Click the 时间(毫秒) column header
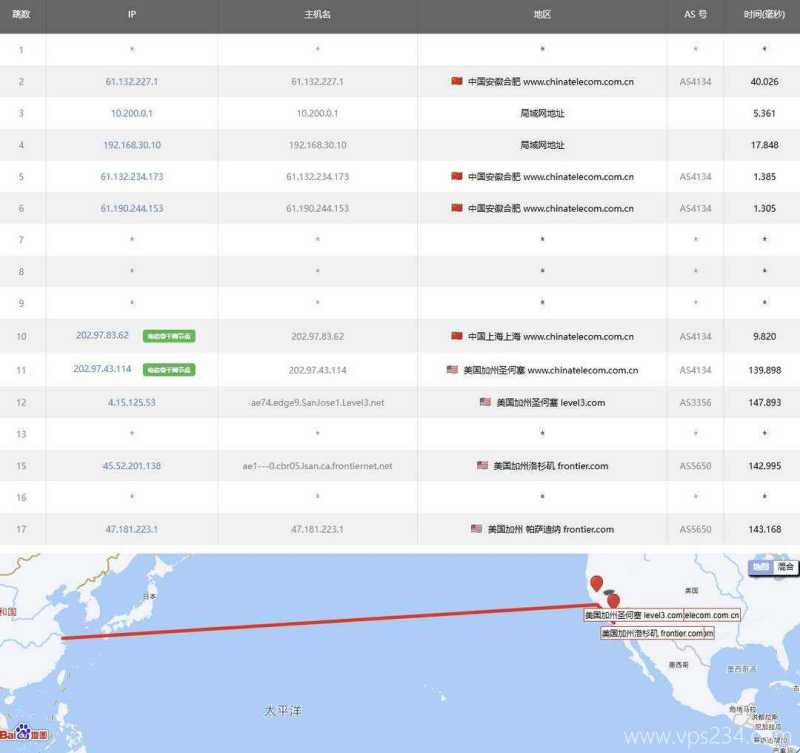Image resolution: width=800 pixels, height=753 pixels. point(764,15)
